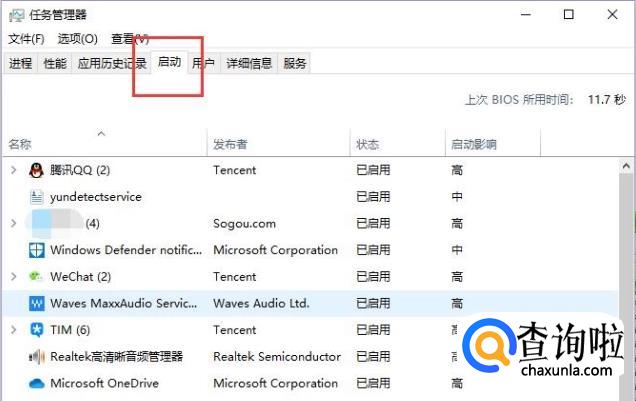The width and height of the screenshot is (636, 401).
Task: Click 中 impact in Windows Defender row
Action: click(x=457, y=250)
